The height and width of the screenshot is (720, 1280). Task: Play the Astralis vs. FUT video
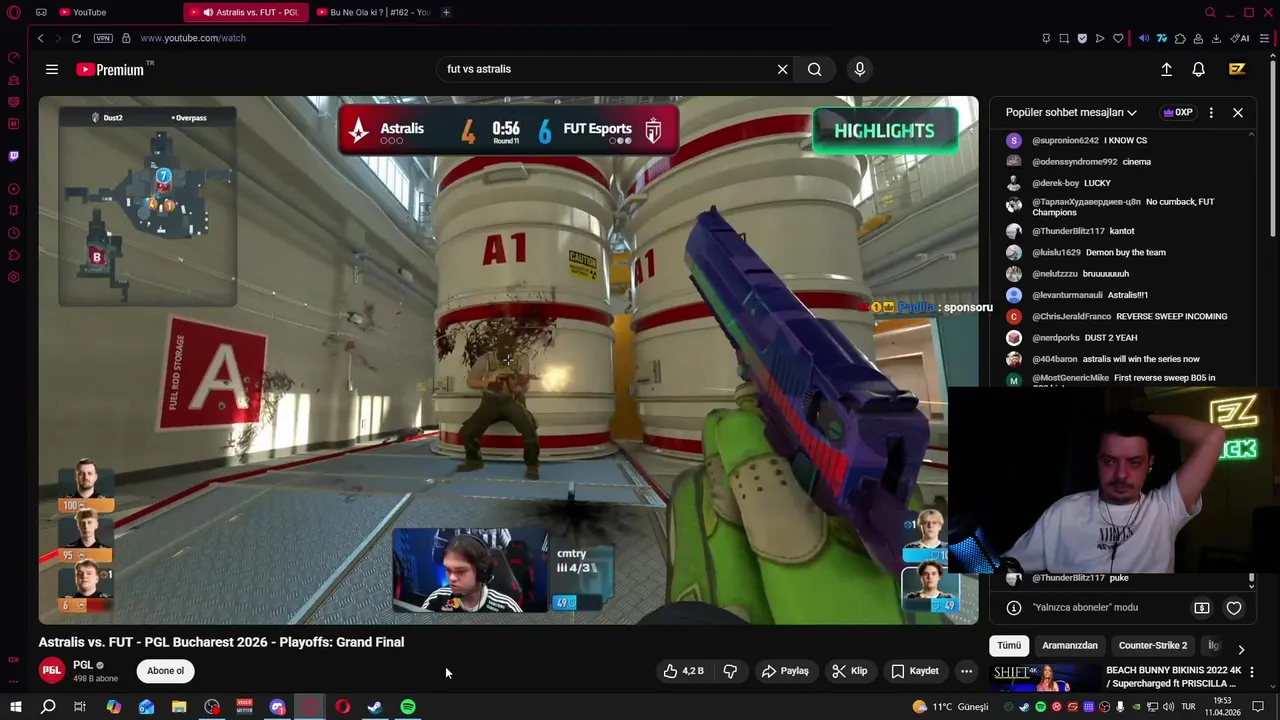coord(508,360)
